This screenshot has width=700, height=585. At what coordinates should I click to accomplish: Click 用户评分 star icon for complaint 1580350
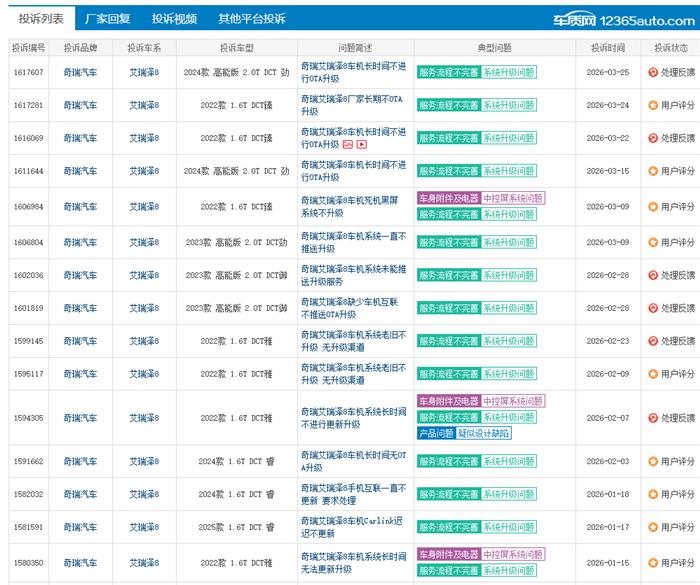pyautogui.click(x=653, y=563)
